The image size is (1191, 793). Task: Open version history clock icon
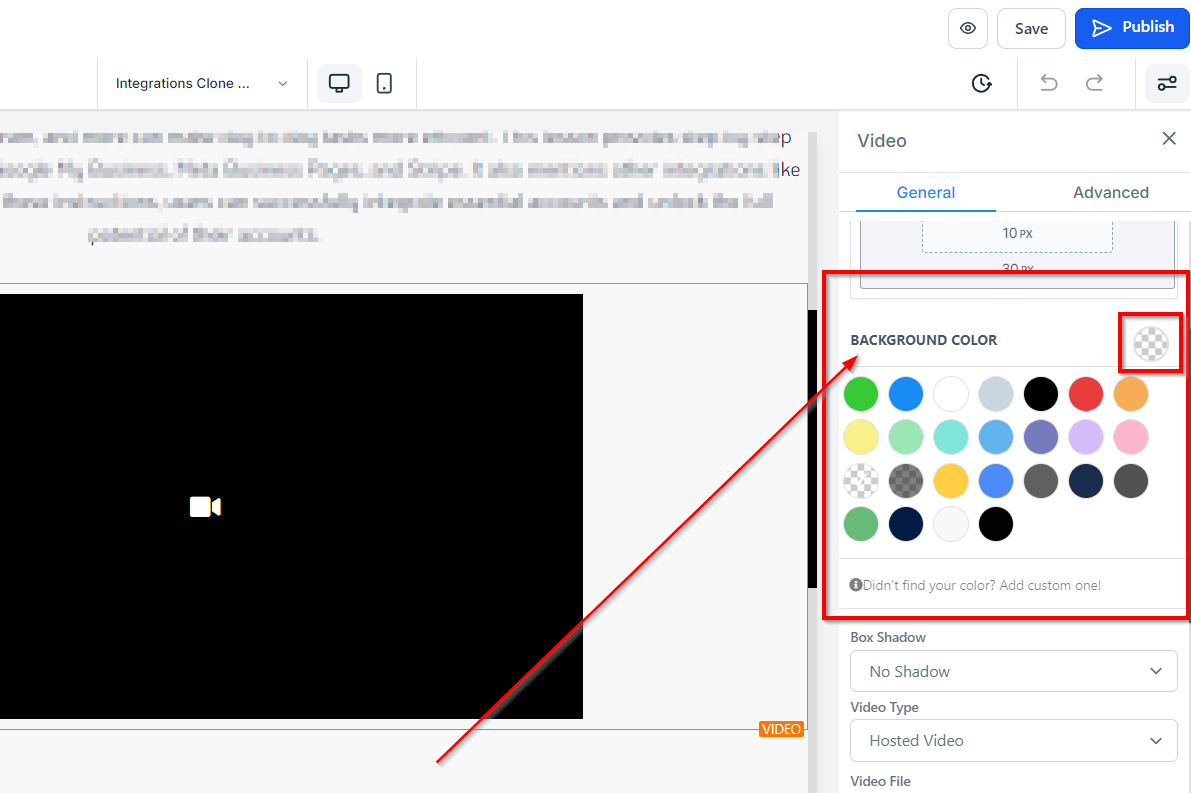[x=981, y=83]
